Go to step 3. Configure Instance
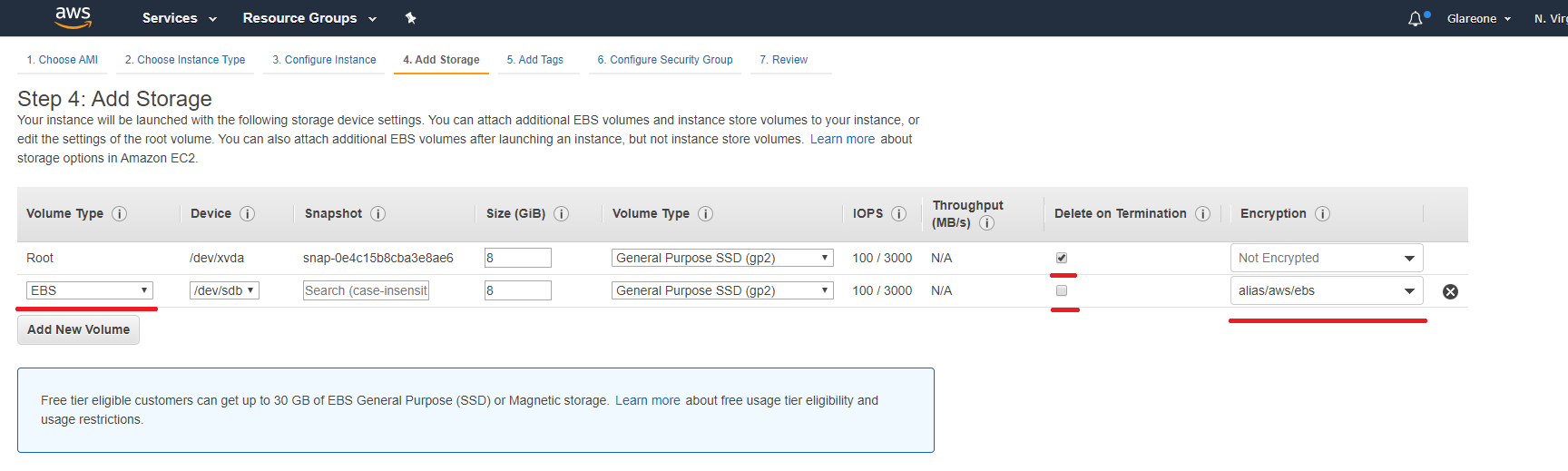1568x471 pixels. [x=324, y=60]
